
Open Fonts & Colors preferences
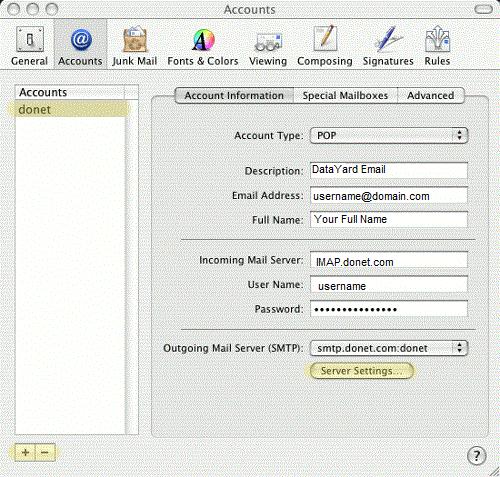point(203,46)
